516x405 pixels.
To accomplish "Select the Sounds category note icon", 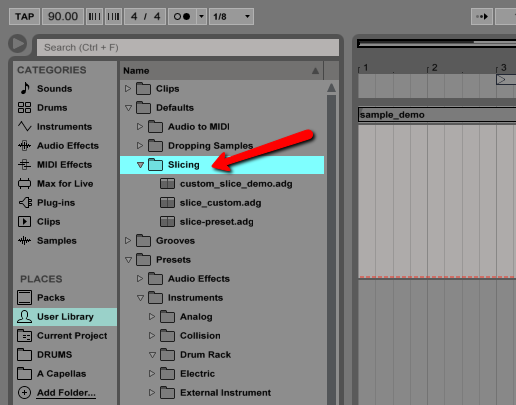I will click(25, 88).
